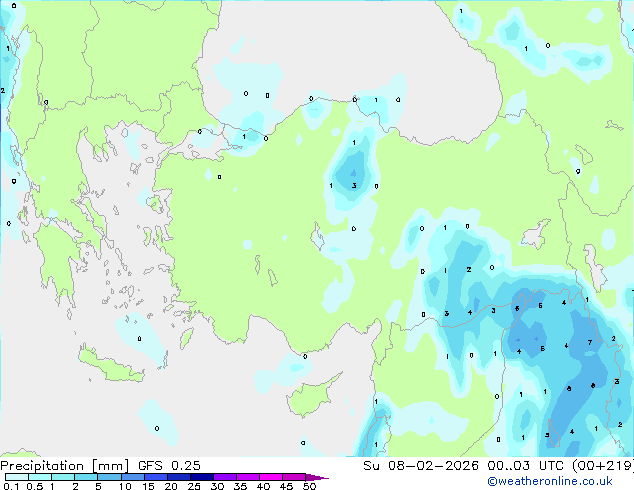The image size is (634, 490).
Task: Select the 0.5–1 mm legend color swatch
Action: (x=40, y=477)
